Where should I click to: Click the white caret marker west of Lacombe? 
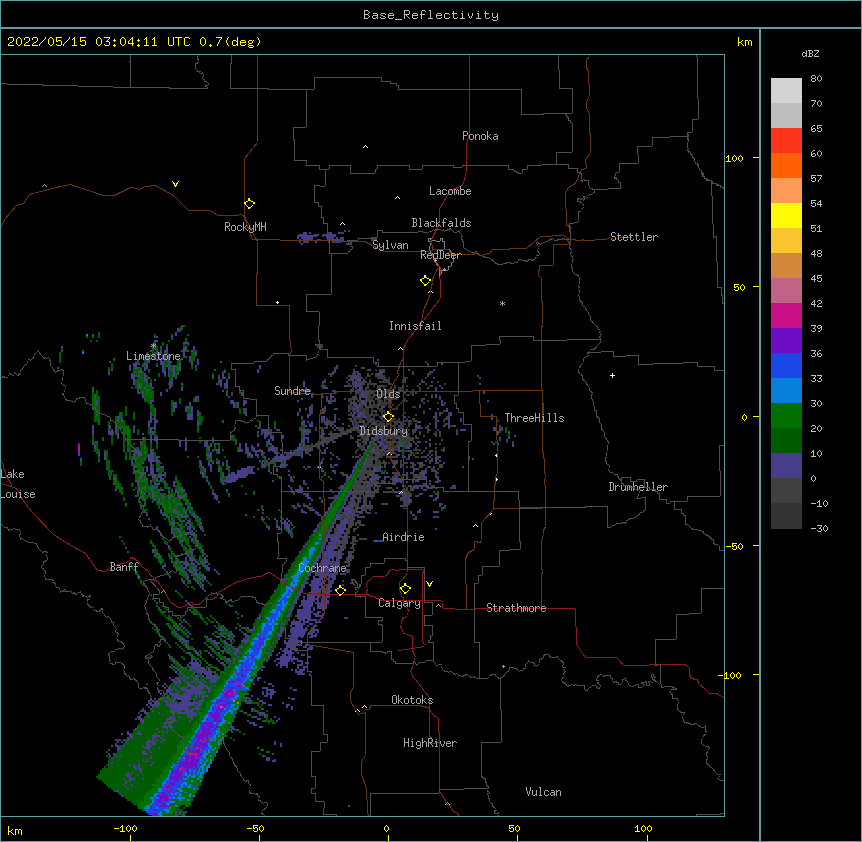pos(397,198)
